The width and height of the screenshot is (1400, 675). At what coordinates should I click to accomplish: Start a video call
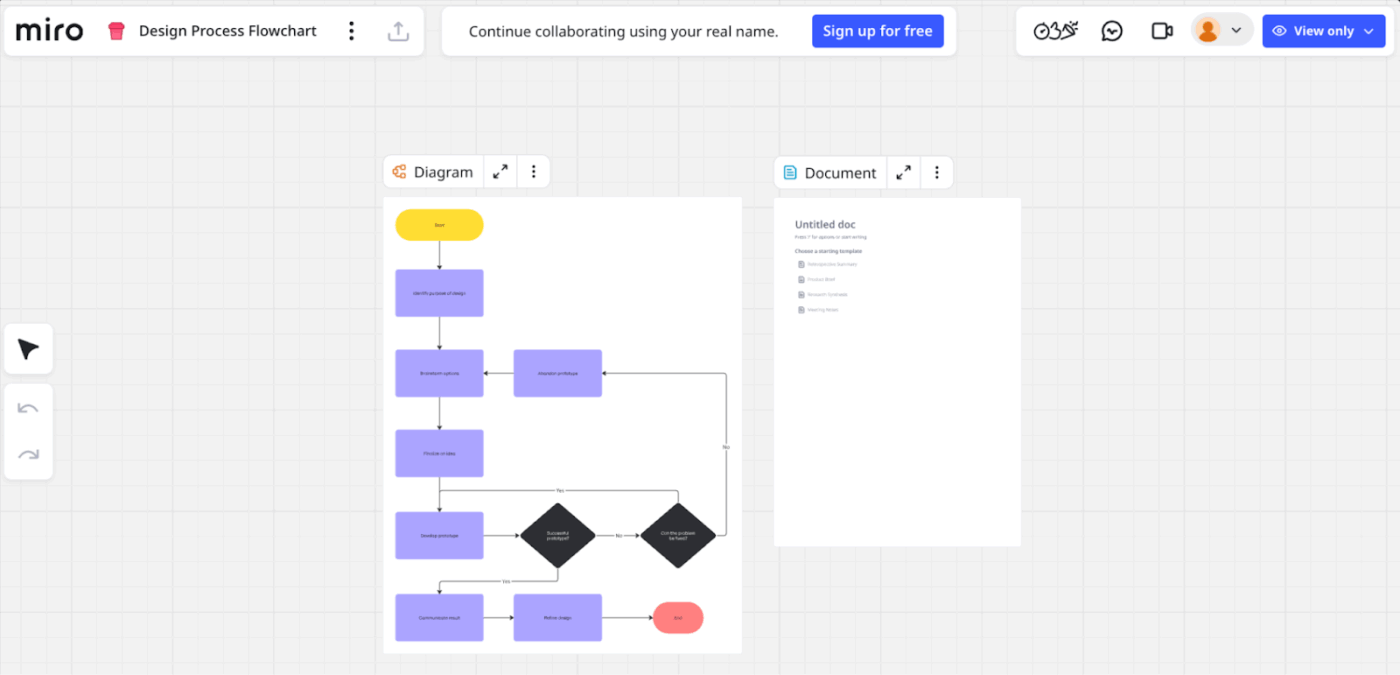point(1161,30)
